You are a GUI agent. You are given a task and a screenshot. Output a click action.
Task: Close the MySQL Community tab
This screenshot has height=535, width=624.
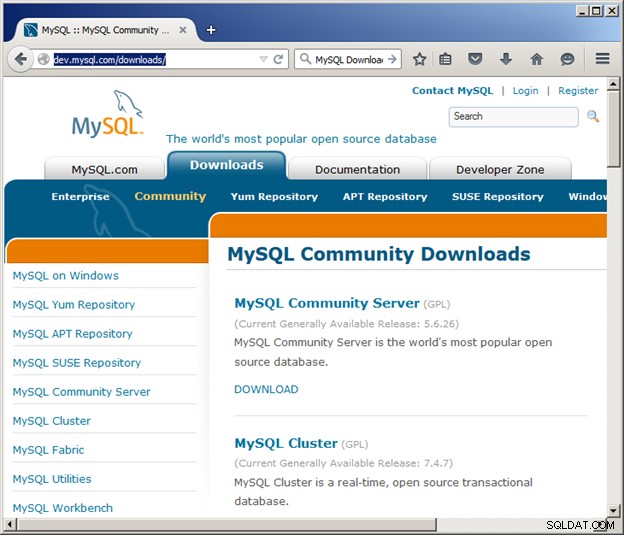pyautogui.click(x=183, y=30)
